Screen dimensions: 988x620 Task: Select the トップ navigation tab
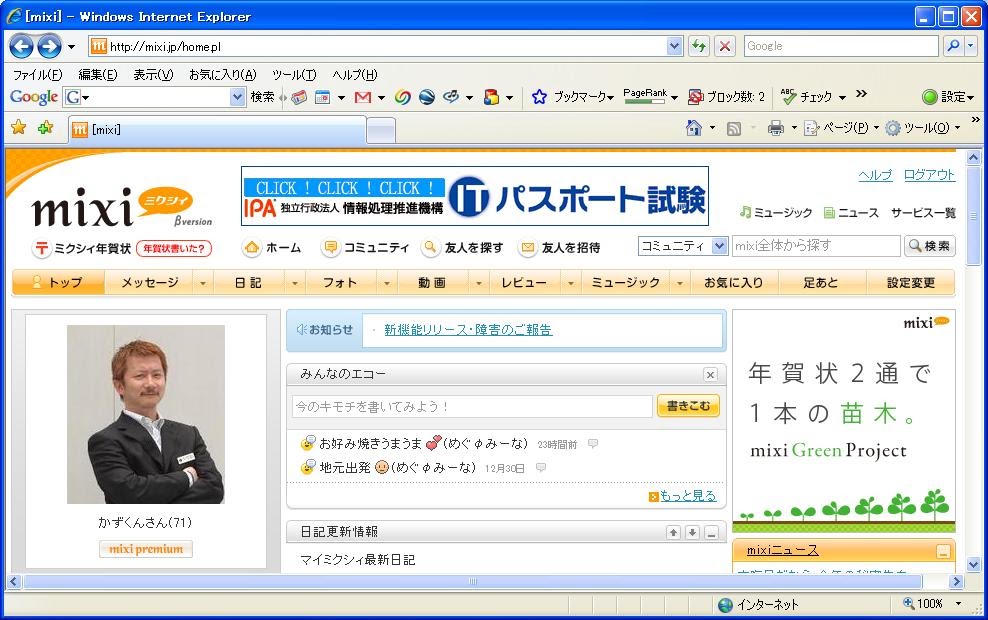[58, 283]
